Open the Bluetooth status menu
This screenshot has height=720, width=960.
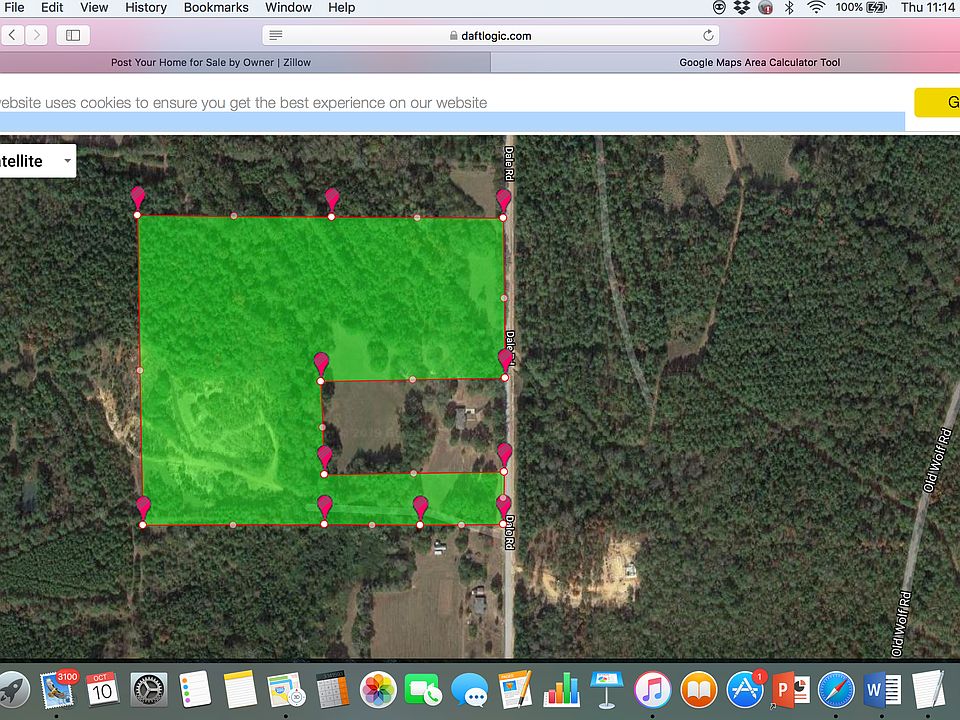tap(789, 7)
